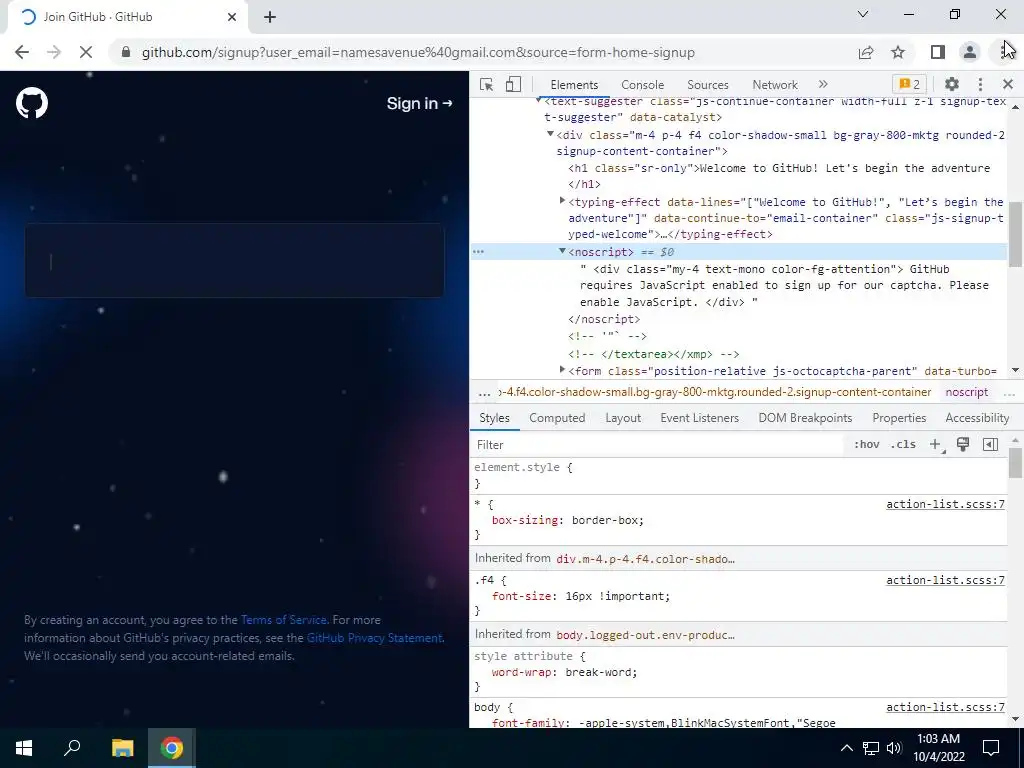Toggle the computed styles sidebar icon
This screenshot has height=768, width=1024.
coord(990,445)
